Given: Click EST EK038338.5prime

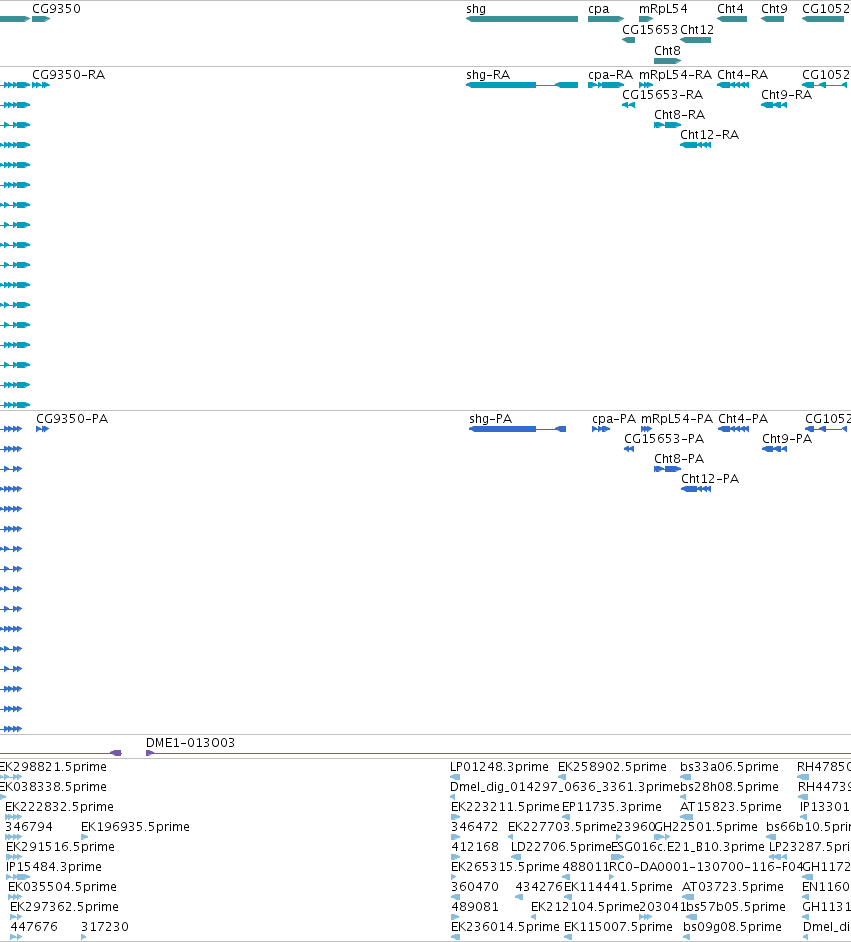Looking at the screenshot, I should 52,787.
